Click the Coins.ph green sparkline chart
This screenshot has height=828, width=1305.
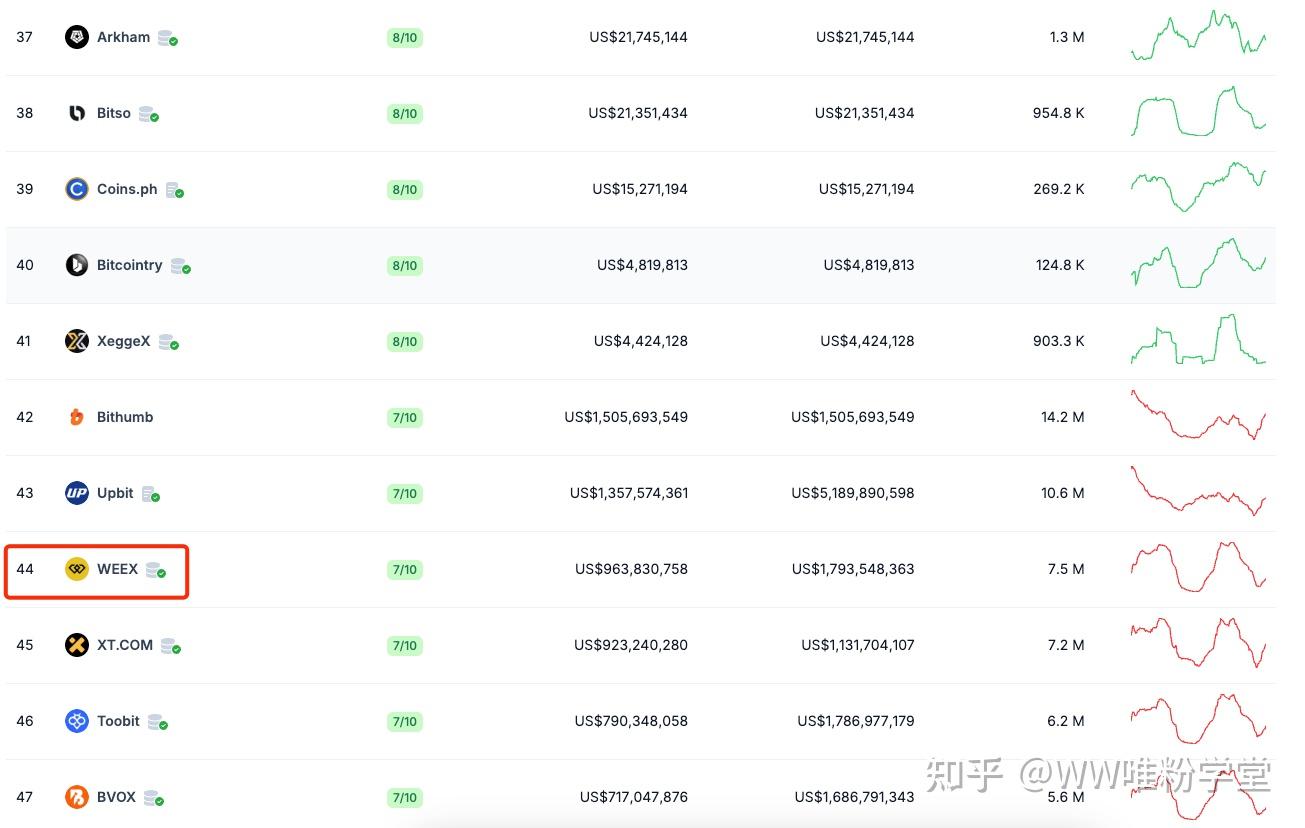pyautogui.click(x=1198, y=187)
